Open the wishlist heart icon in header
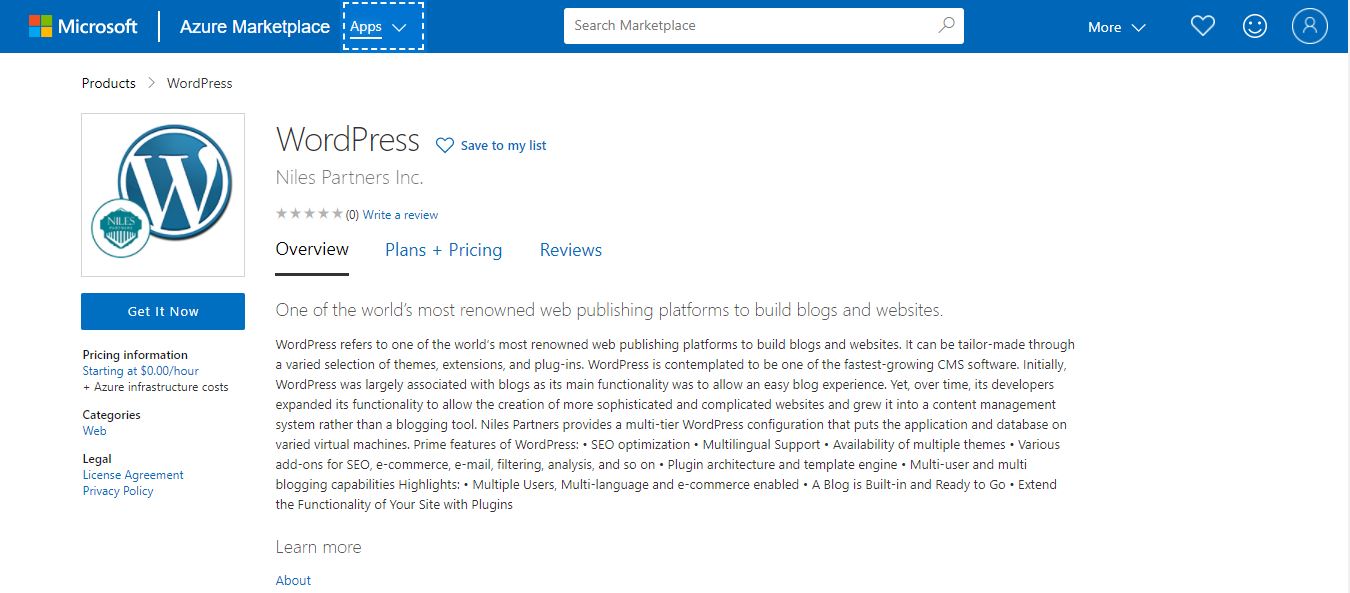The image size is (1350, 593). 1202,27
